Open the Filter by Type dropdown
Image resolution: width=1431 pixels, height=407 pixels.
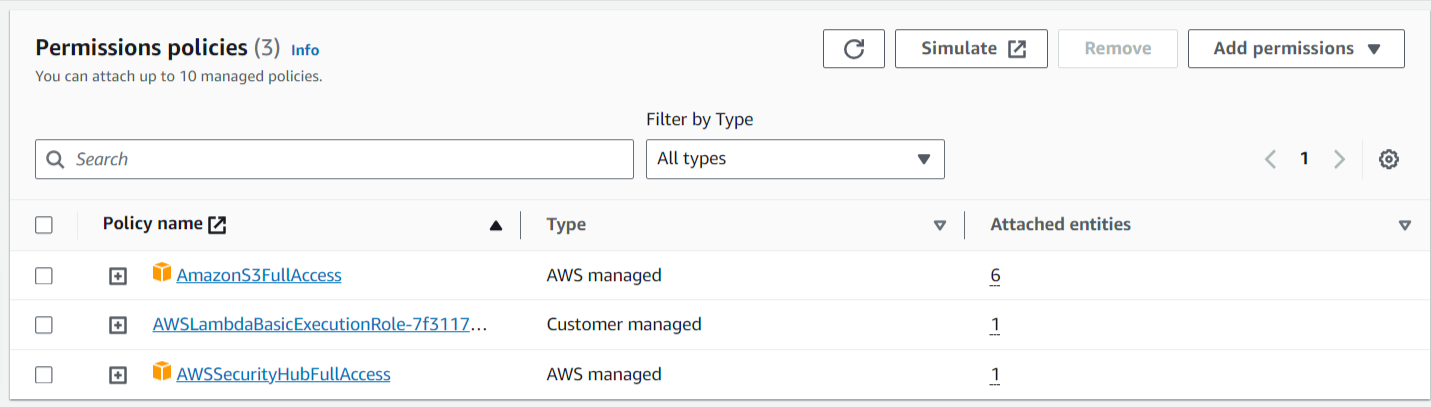(795, 159)
